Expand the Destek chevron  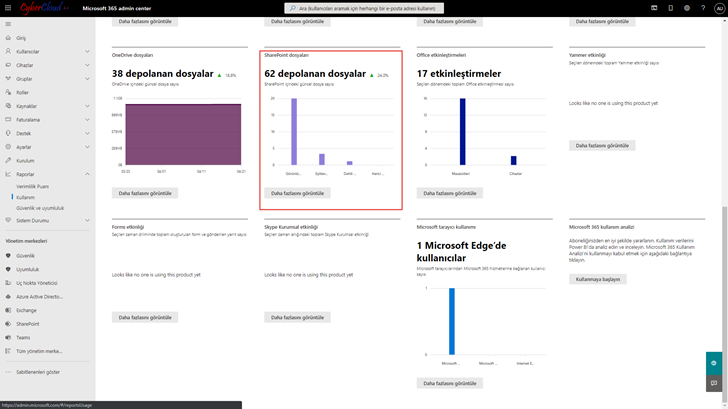click(x=87, y=133)
